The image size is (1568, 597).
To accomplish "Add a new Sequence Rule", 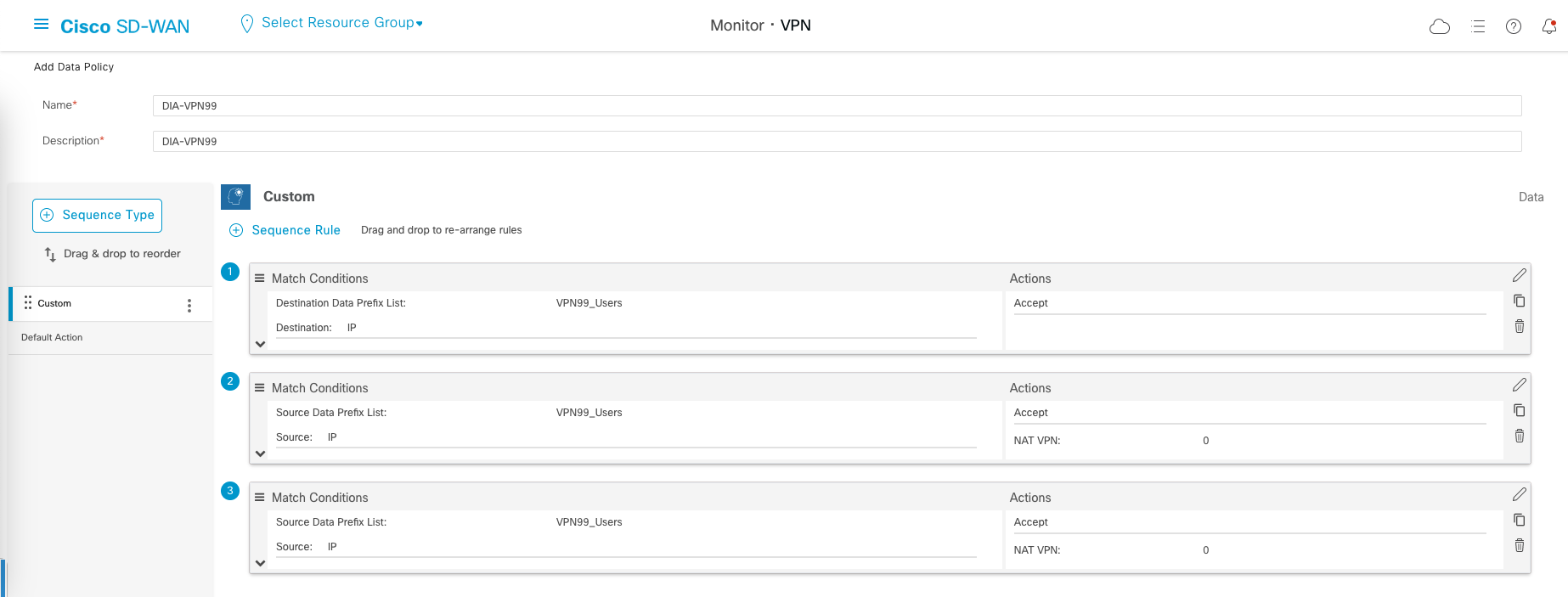I will [285, 230].
